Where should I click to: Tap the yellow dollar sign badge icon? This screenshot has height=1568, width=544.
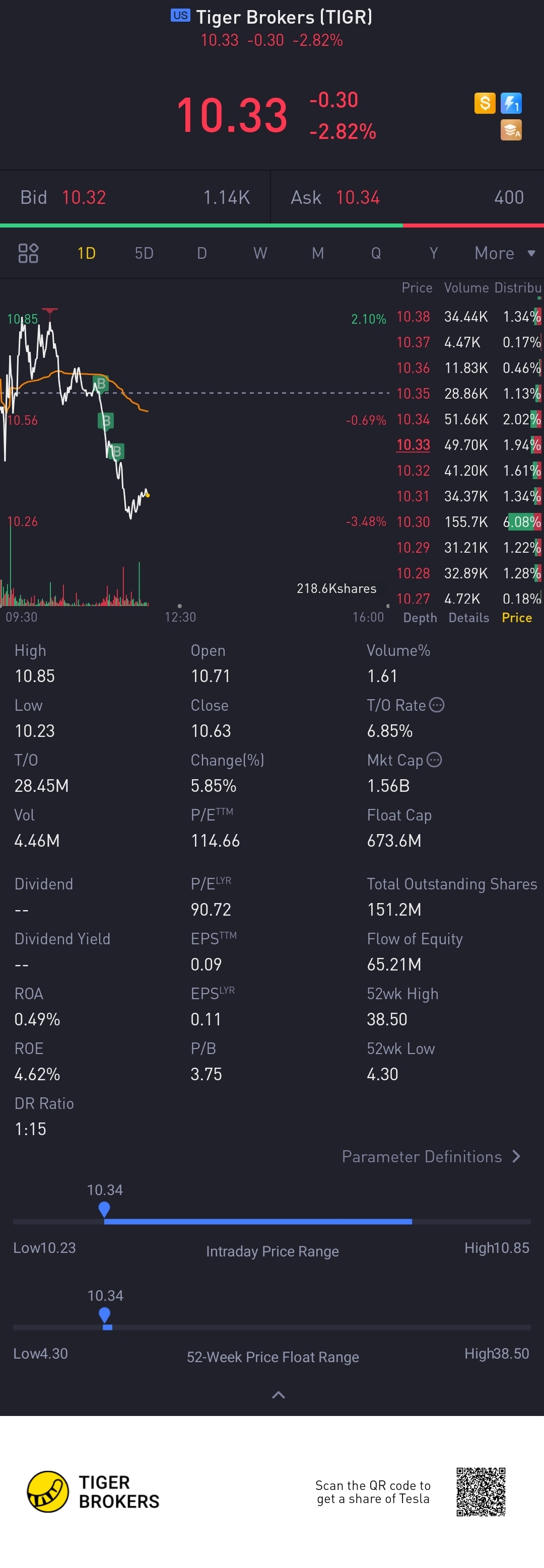(x=485, y=103)
